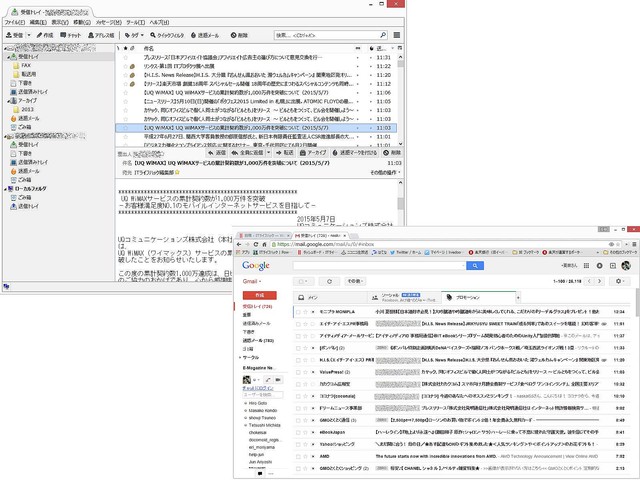
Task: Click 返信 reply in the message header
Action: 217,153
